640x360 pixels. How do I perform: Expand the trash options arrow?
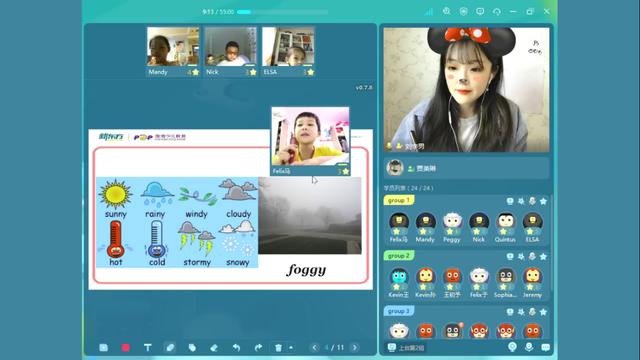[x=291, y=348]
